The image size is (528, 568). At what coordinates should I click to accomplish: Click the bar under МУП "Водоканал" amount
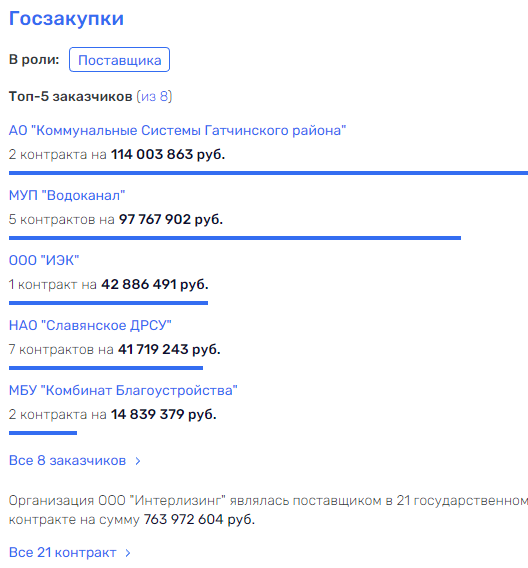(235, 238)
